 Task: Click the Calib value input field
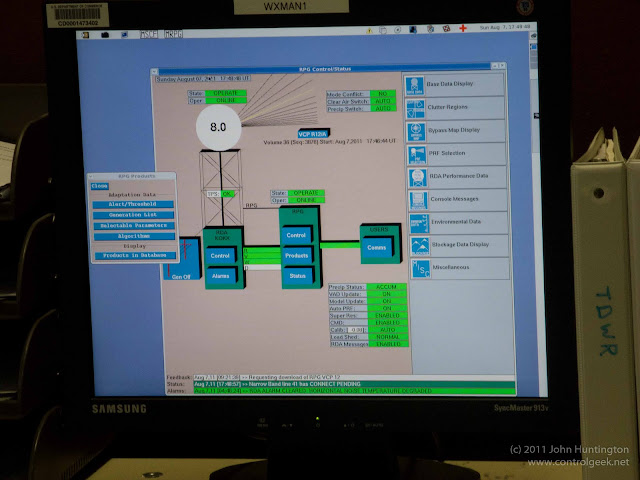pos(357,330)
